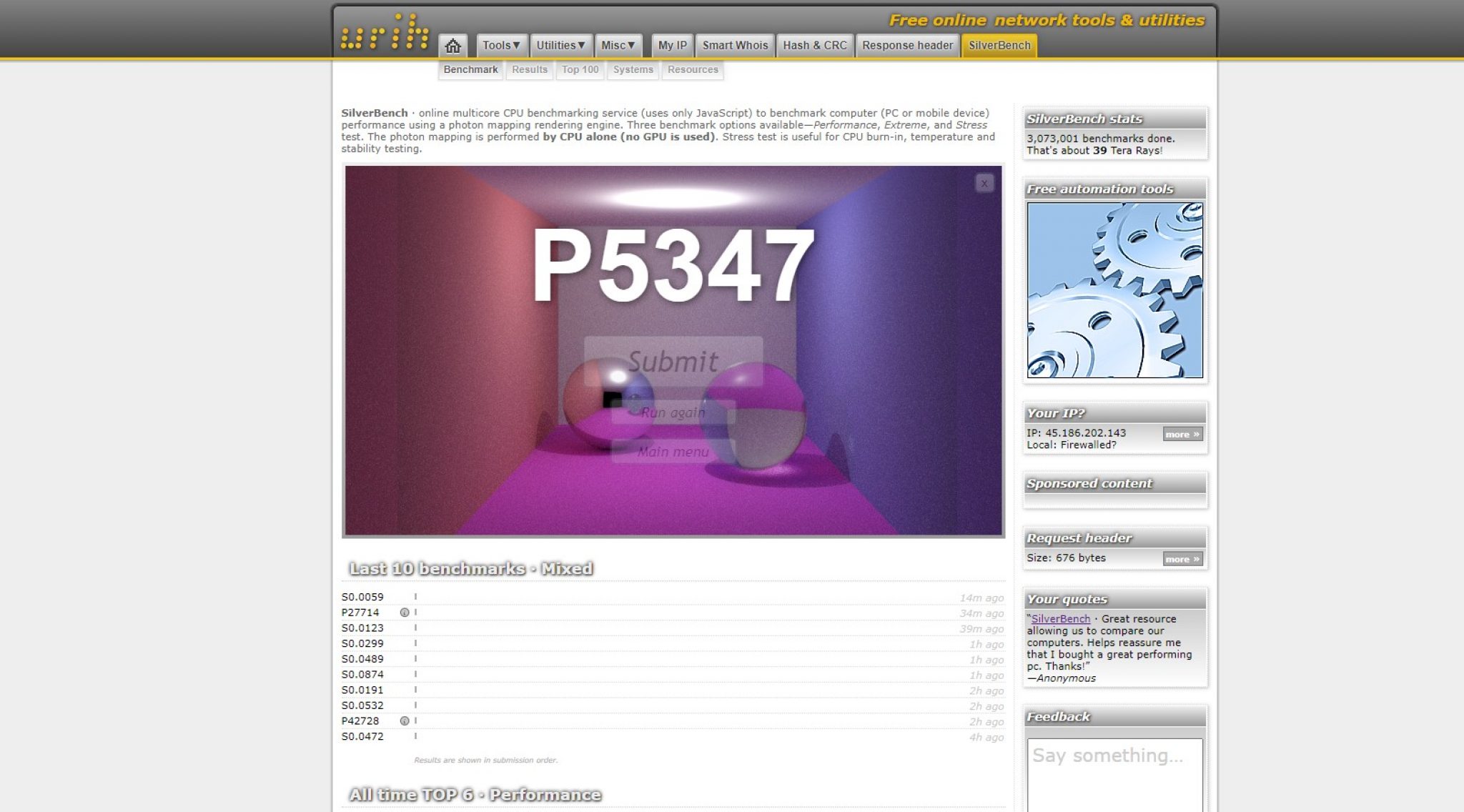This screenshot has width=1464, height=812.
Task: Switch to the Top 100 tab
Action: [x=580, y=70]
